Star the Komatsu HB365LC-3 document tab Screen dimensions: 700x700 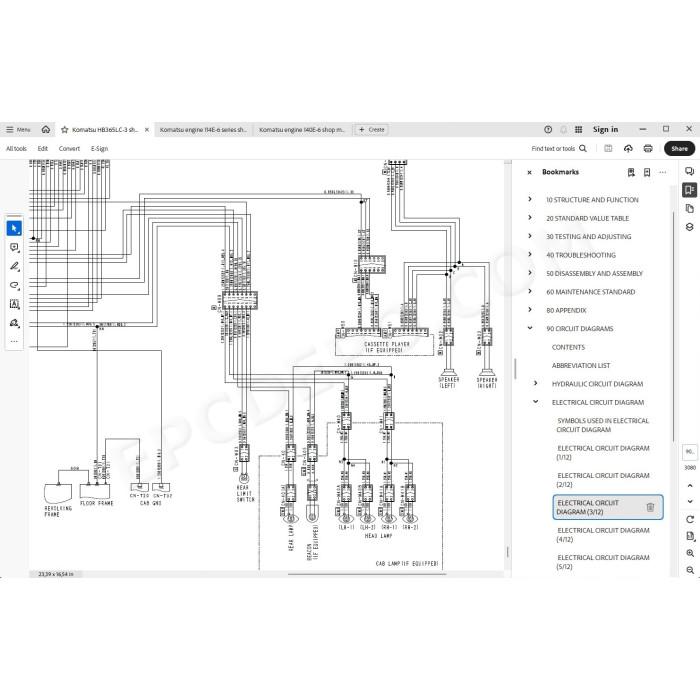tap(64, 129)
